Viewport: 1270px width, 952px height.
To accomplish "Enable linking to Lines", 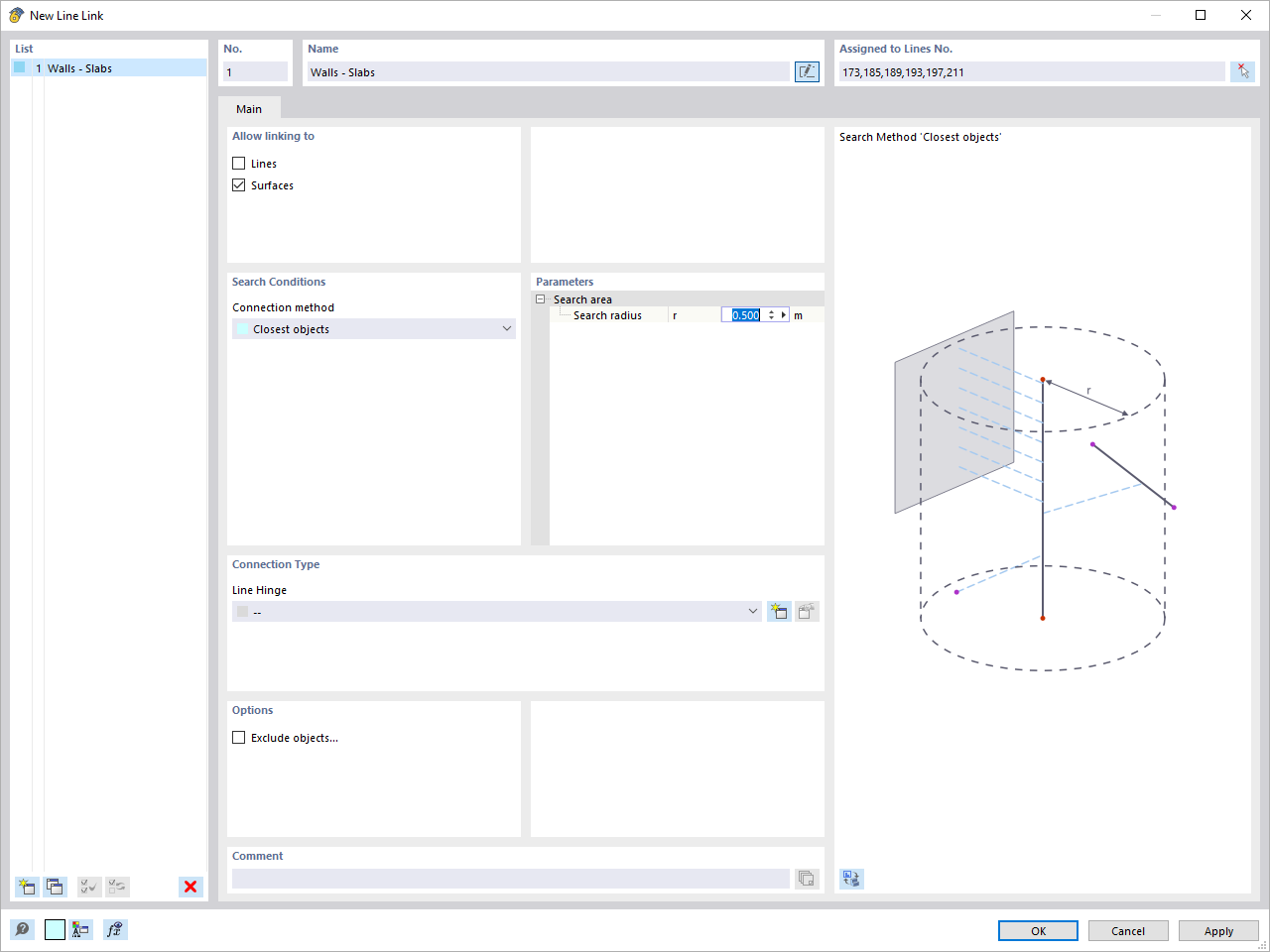I will tap(238, 163).
